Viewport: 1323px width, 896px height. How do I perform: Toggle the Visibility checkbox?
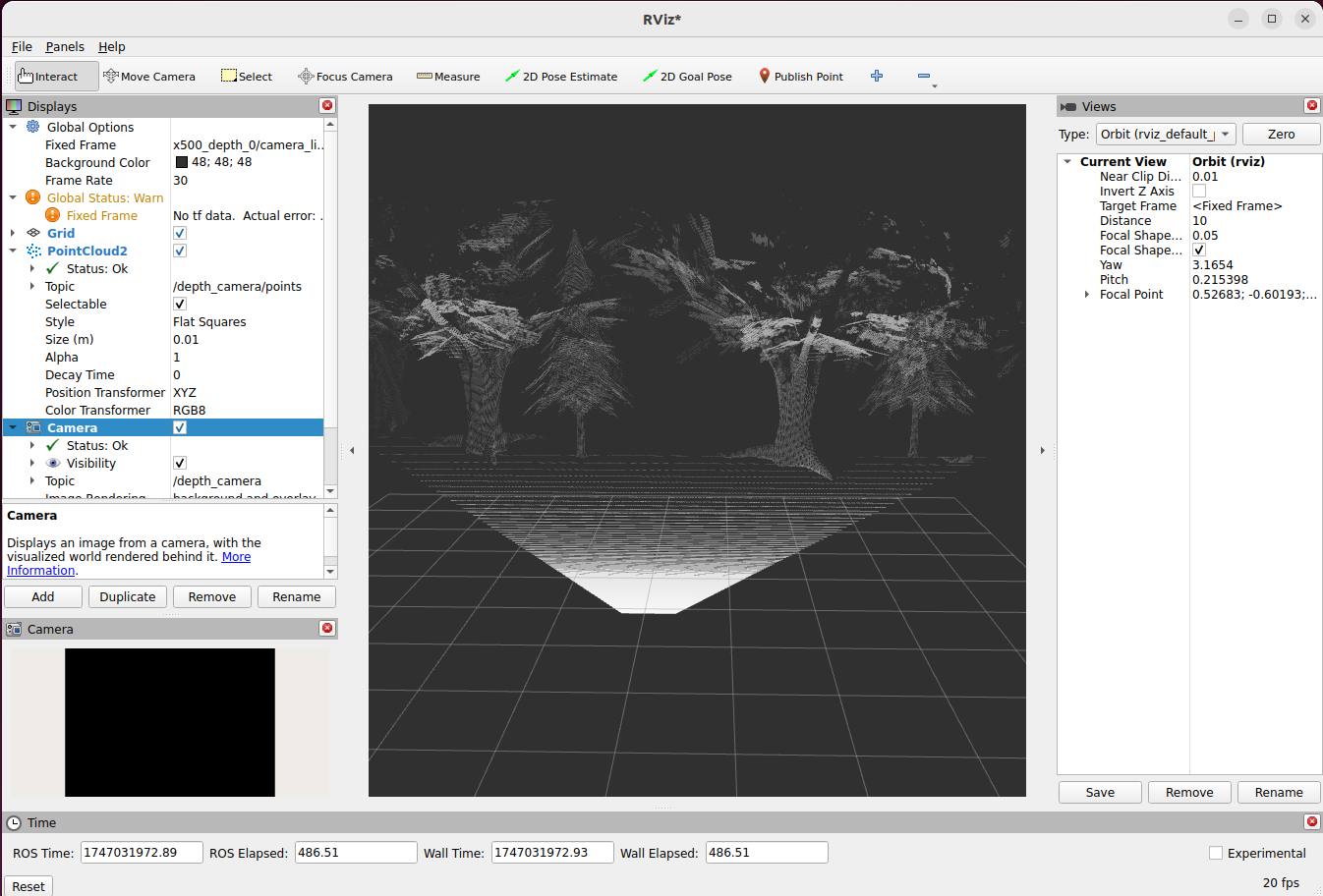coord(180,463)
